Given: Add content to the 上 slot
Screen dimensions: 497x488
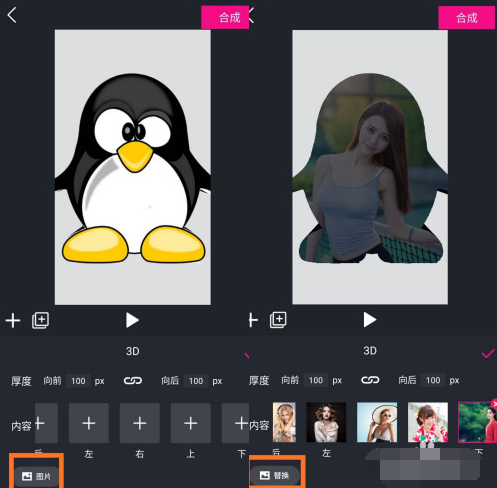Looking at the screenshot, I should [x=191, y=423].
